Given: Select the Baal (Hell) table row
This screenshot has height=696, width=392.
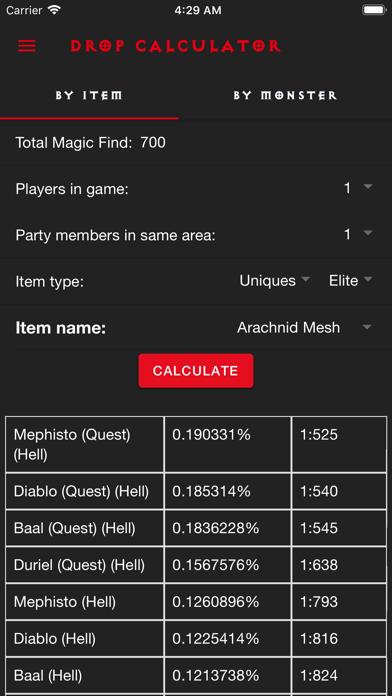Looking at the screenshot, I should click(196, 676).
